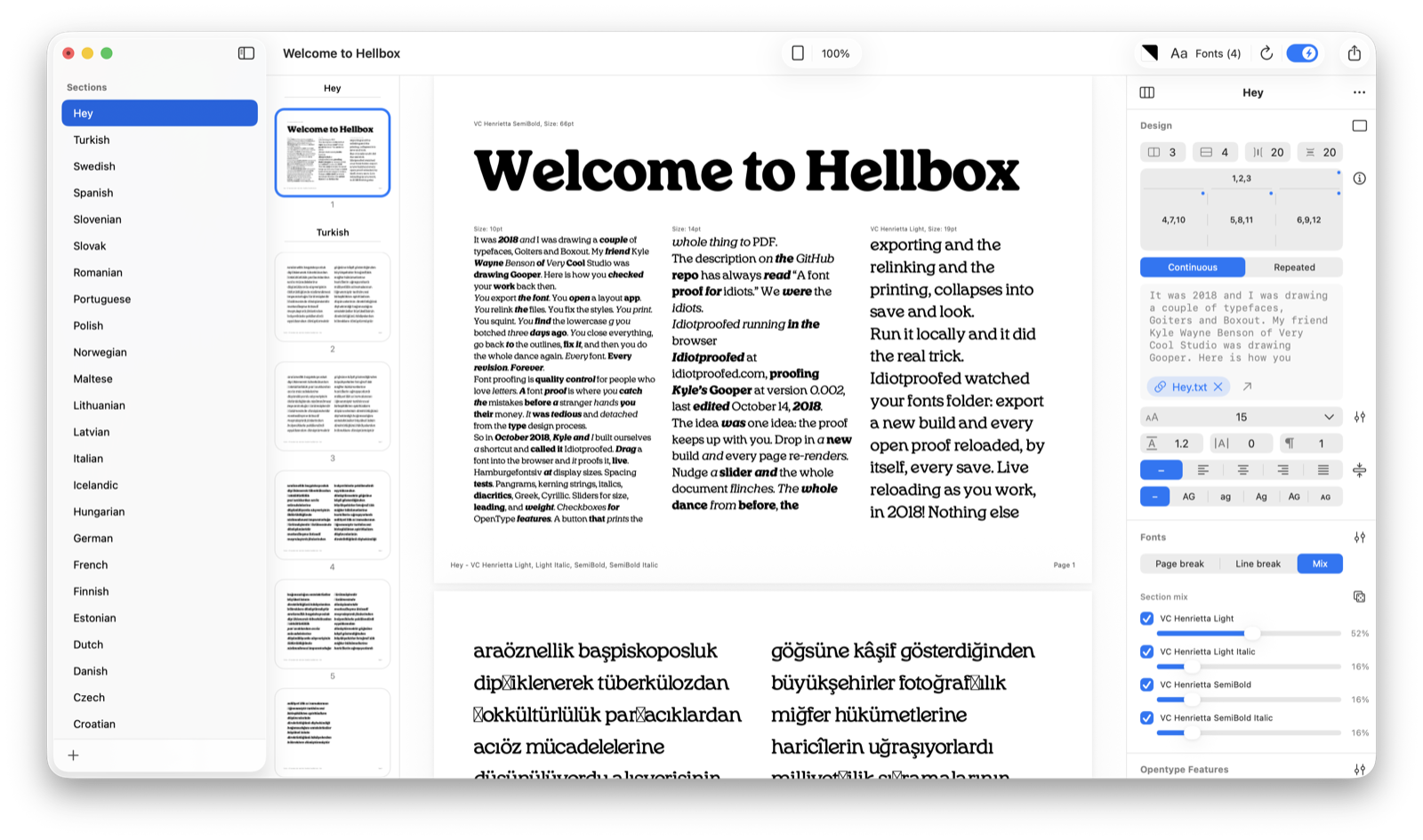The height and width of the screenshot is (840, 1423).
Task: Select title case Ag option
Action: [x=1260, y=497]
